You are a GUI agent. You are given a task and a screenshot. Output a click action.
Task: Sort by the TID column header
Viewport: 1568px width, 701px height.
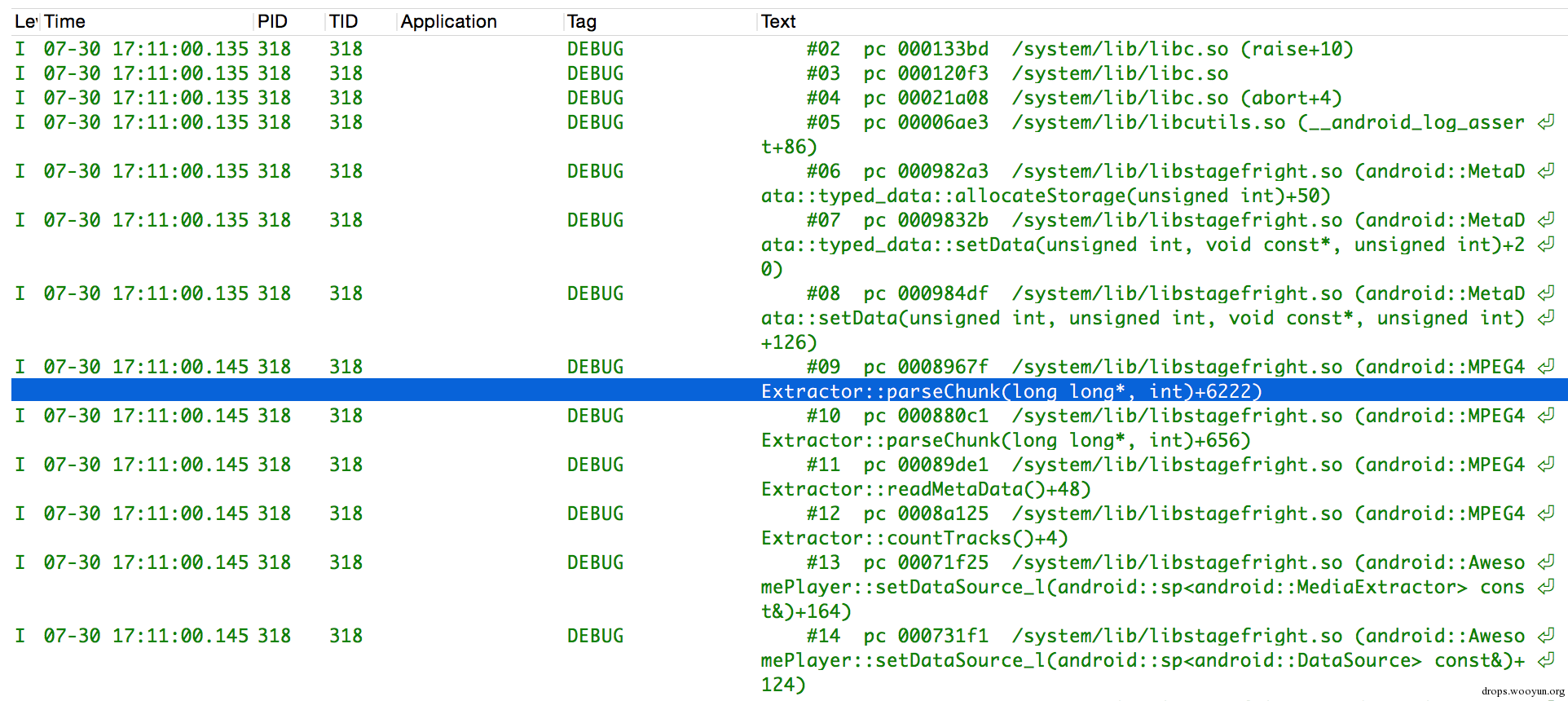[x=360, y=22]
